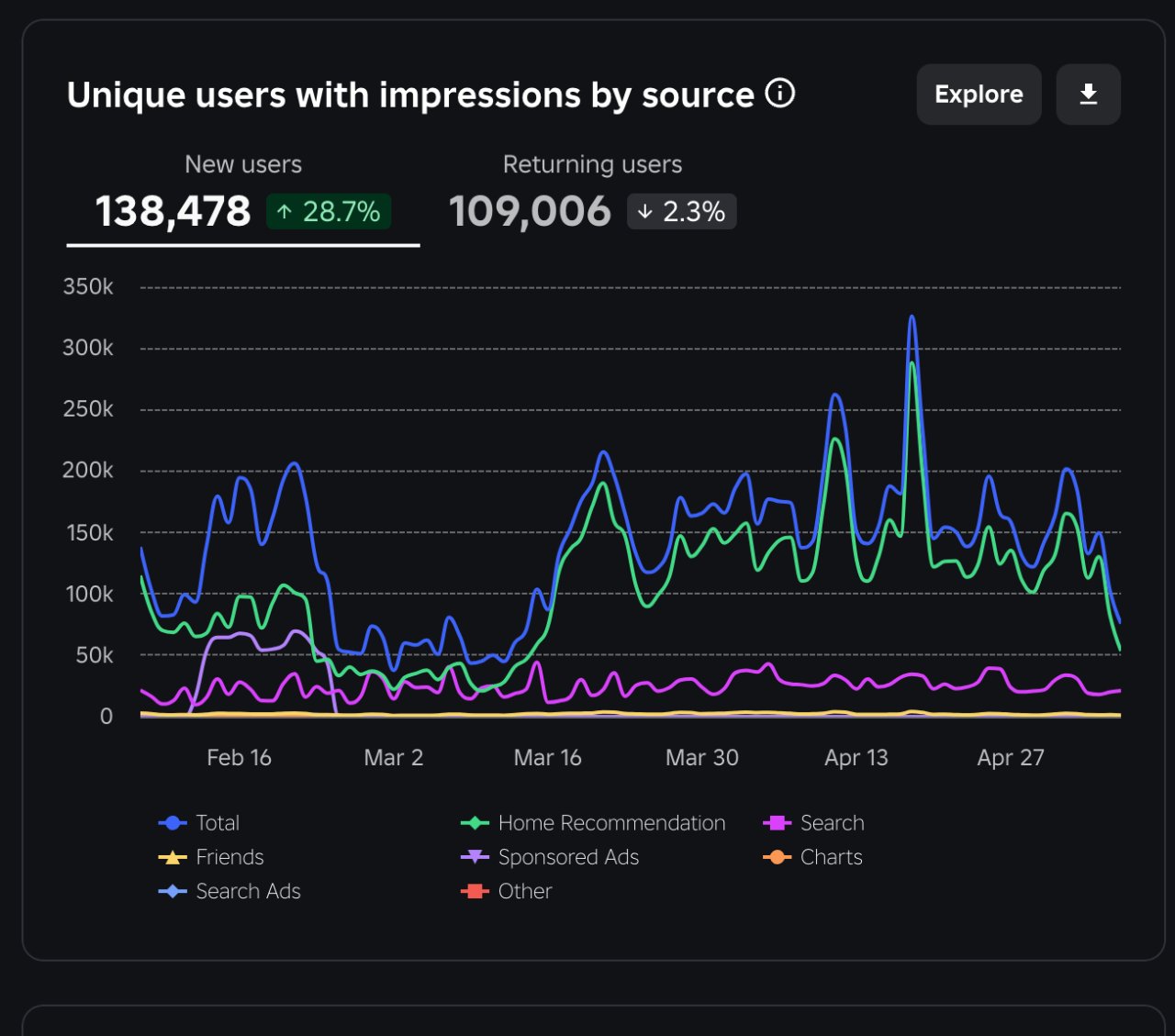Click the Mar 30 axis label

702,758
